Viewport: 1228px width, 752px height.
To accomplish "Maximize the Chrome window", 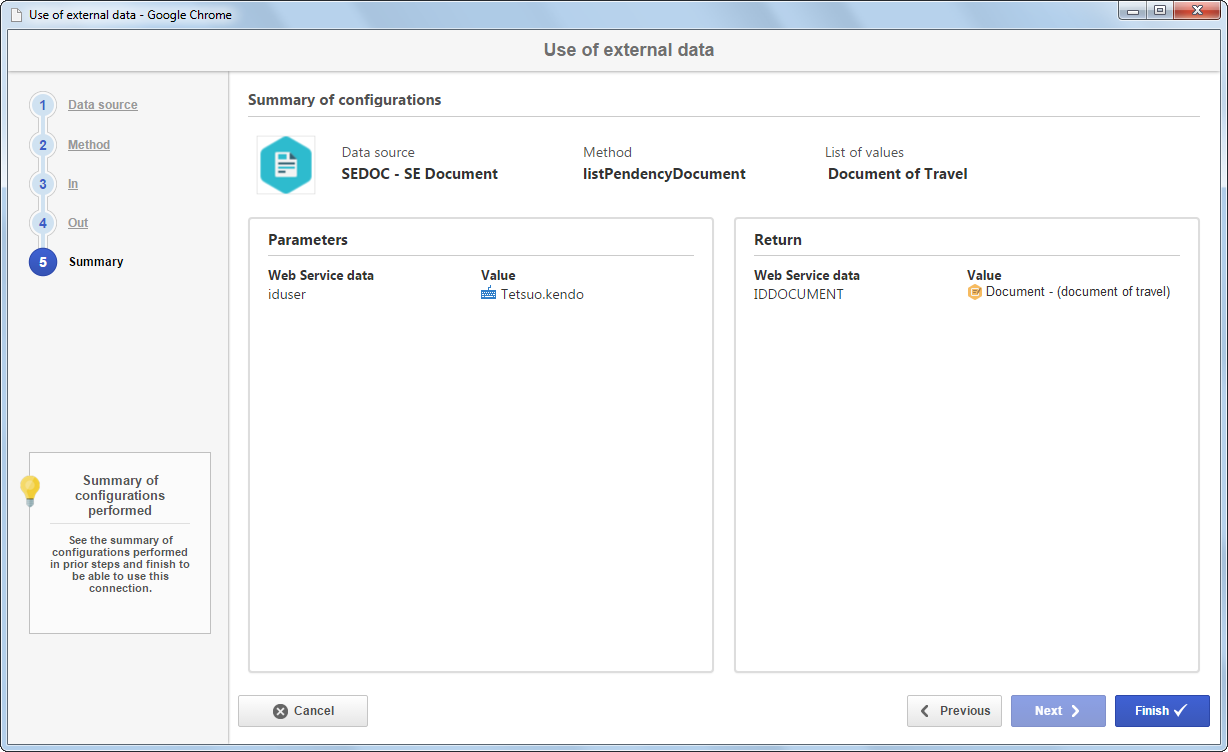I will click(x=1160, y=10).
